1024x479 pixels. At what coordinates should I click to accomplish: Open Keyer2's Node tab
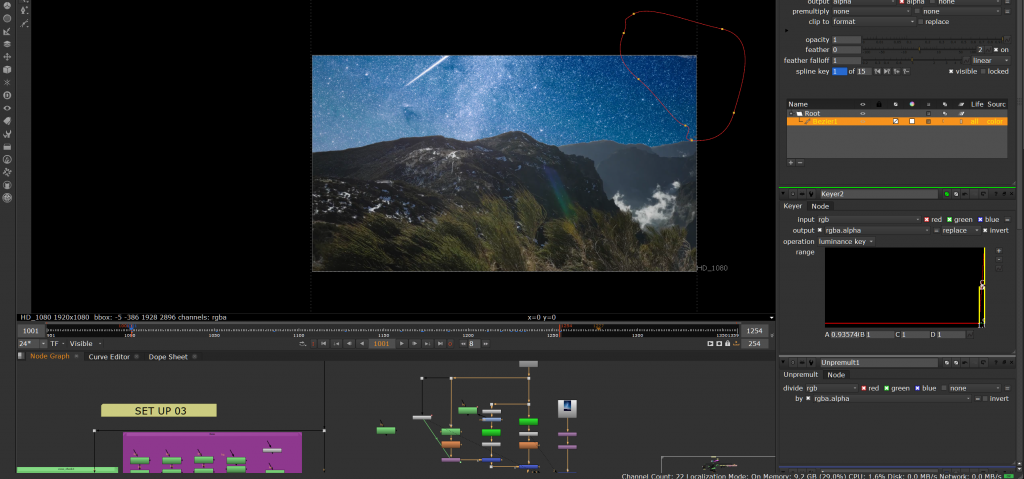pyautogui.click(x=820, y=206)
